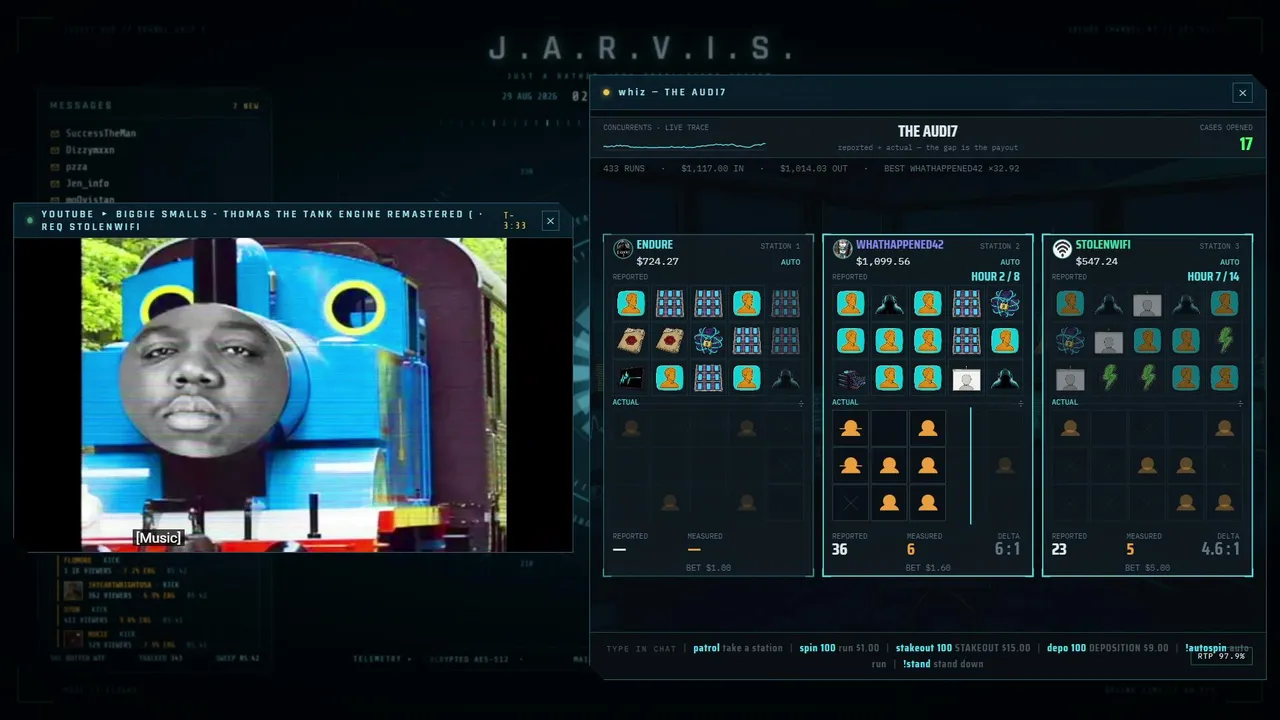The width and height of the screenshot is (1280, 720).
Task: Click the stakeout 100 chat command
Action: pos(924,648)
